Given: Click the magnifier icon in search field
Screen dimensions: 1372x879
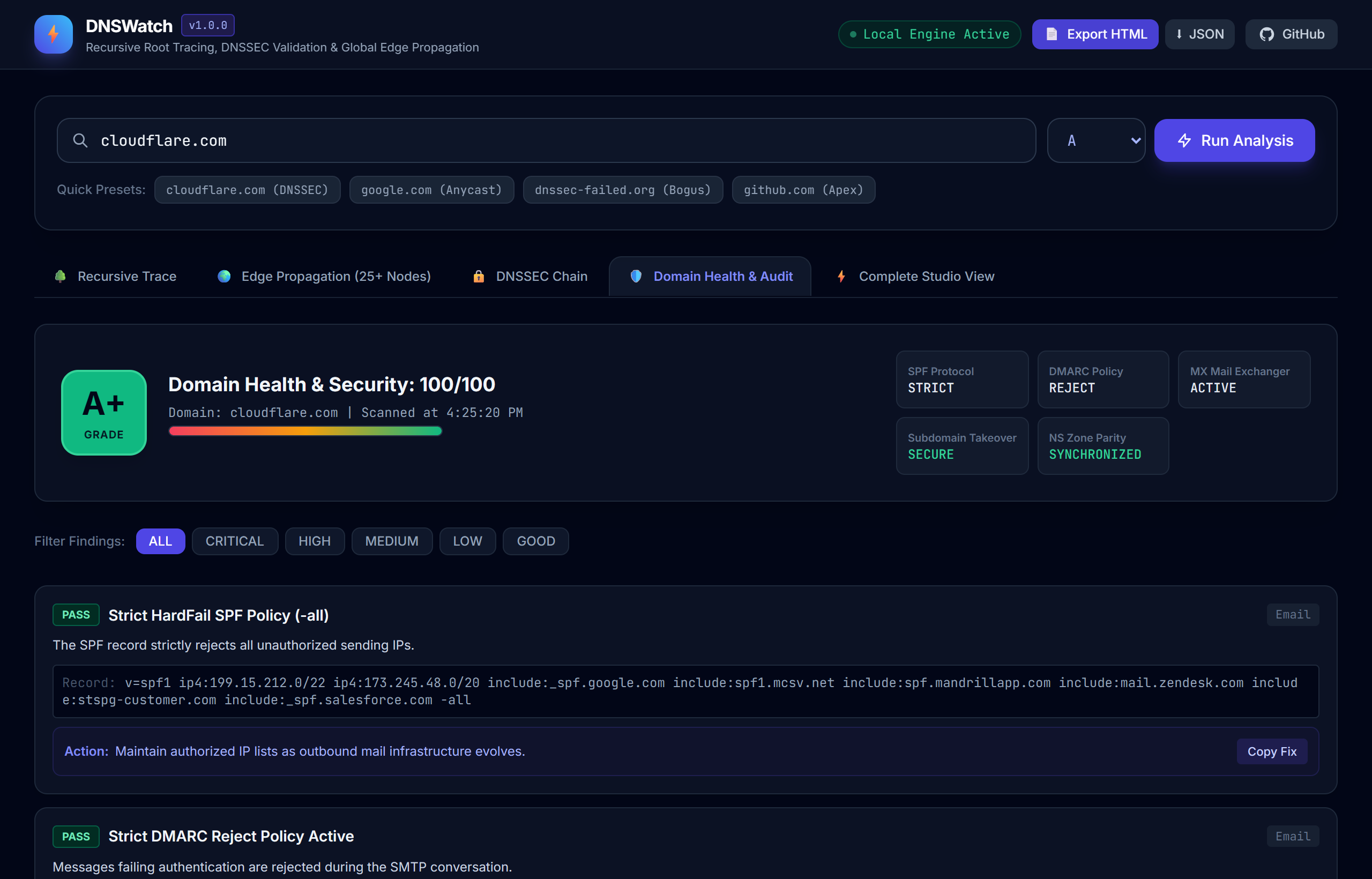Looking at the screenshot, I should click(80, 140).
